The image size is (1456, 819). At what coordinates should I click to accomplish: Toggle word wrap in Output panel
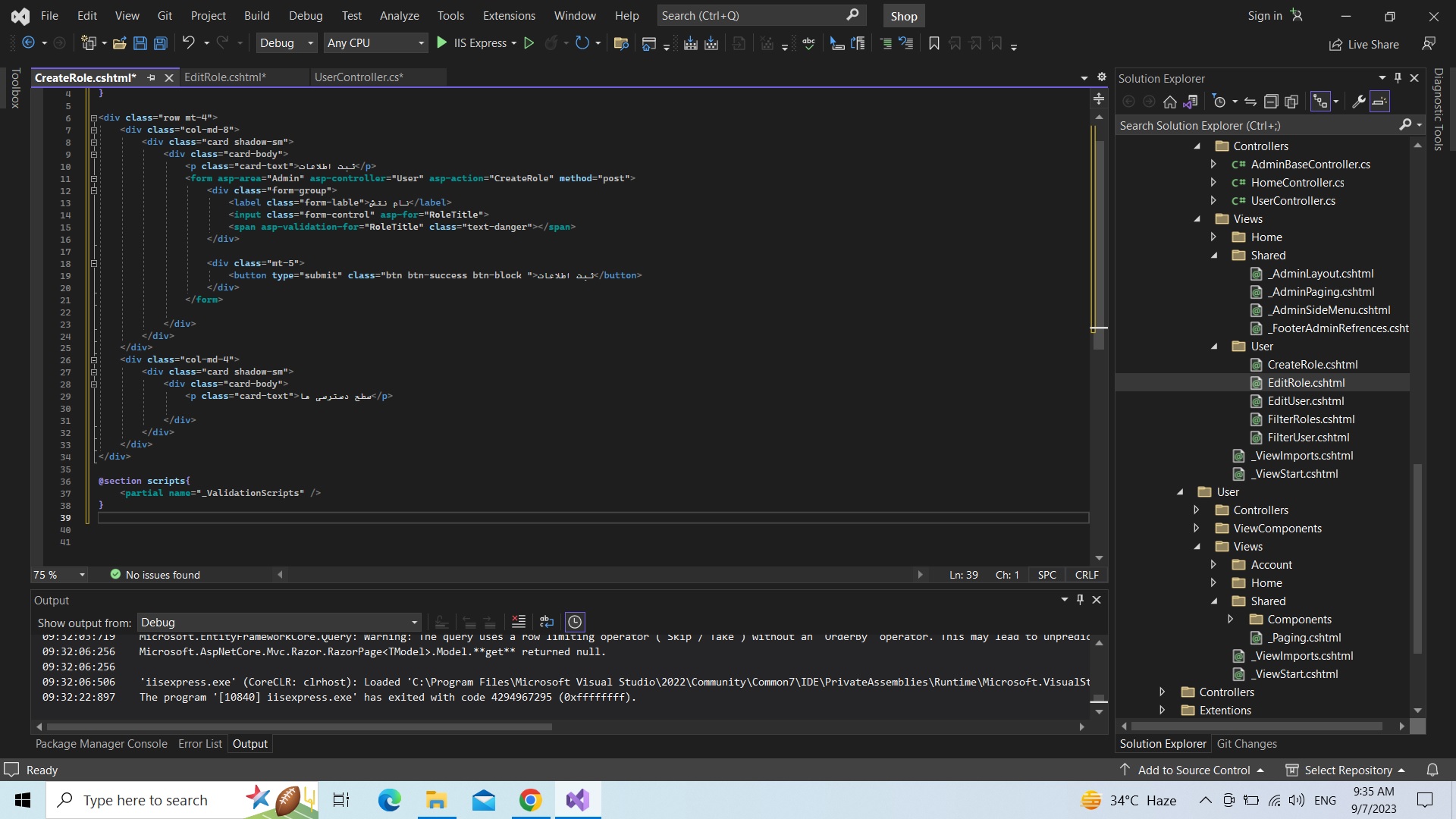click(x=547, y=622)
